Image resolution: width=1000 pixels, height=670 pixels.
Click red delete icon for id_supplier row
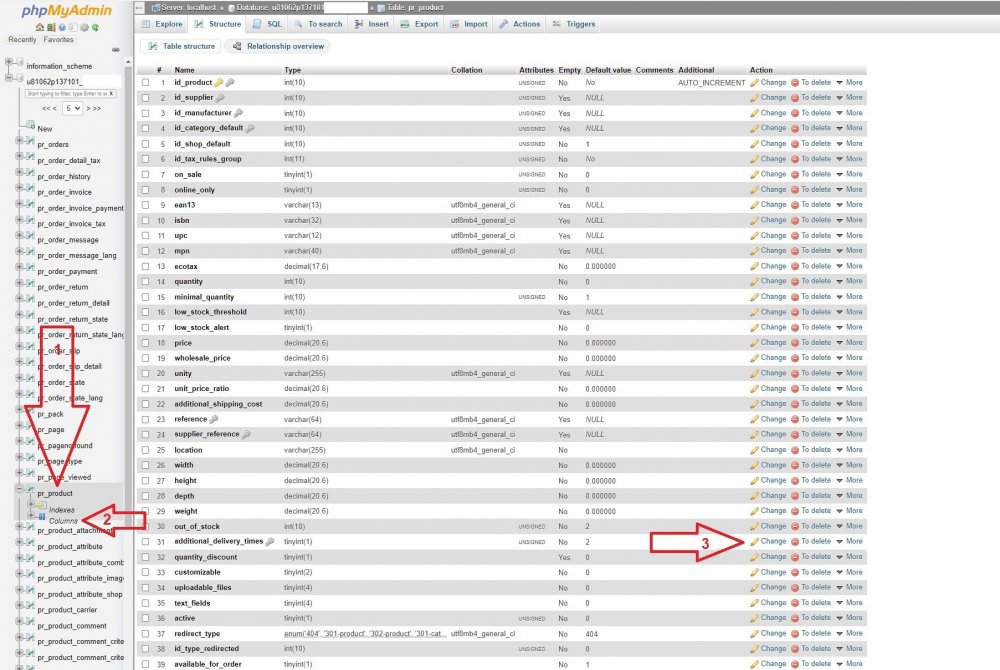click(x=795, y=98)
